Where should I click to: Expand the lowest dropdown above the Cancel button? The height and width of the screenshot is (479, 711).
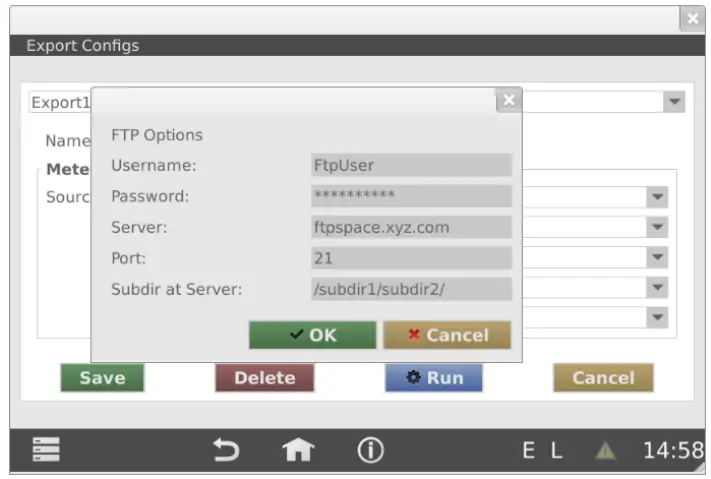[657, 317]
